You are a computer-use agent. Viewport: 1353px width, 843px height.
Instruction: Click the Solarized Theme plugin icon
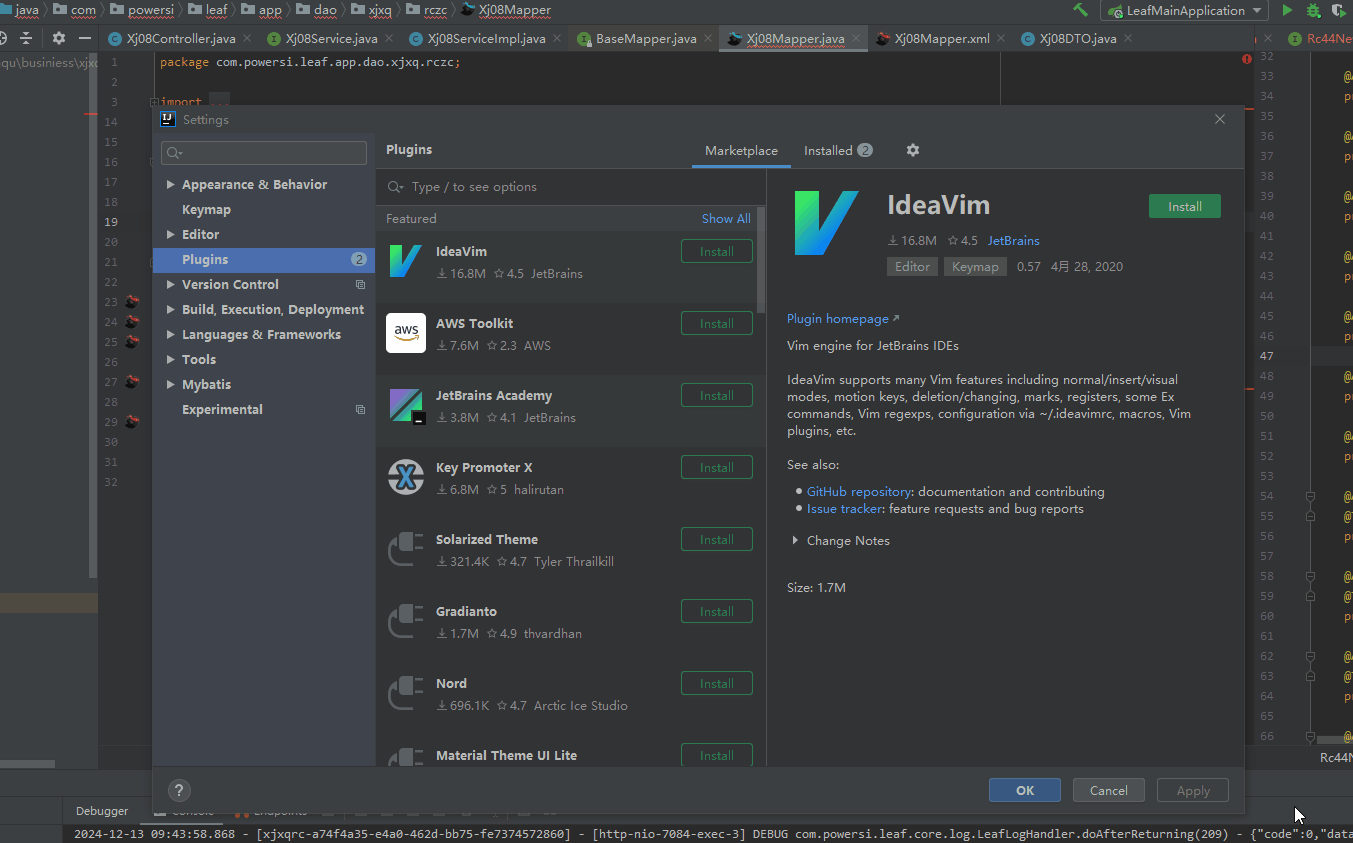pyautogui.click(x=405, y=549)
